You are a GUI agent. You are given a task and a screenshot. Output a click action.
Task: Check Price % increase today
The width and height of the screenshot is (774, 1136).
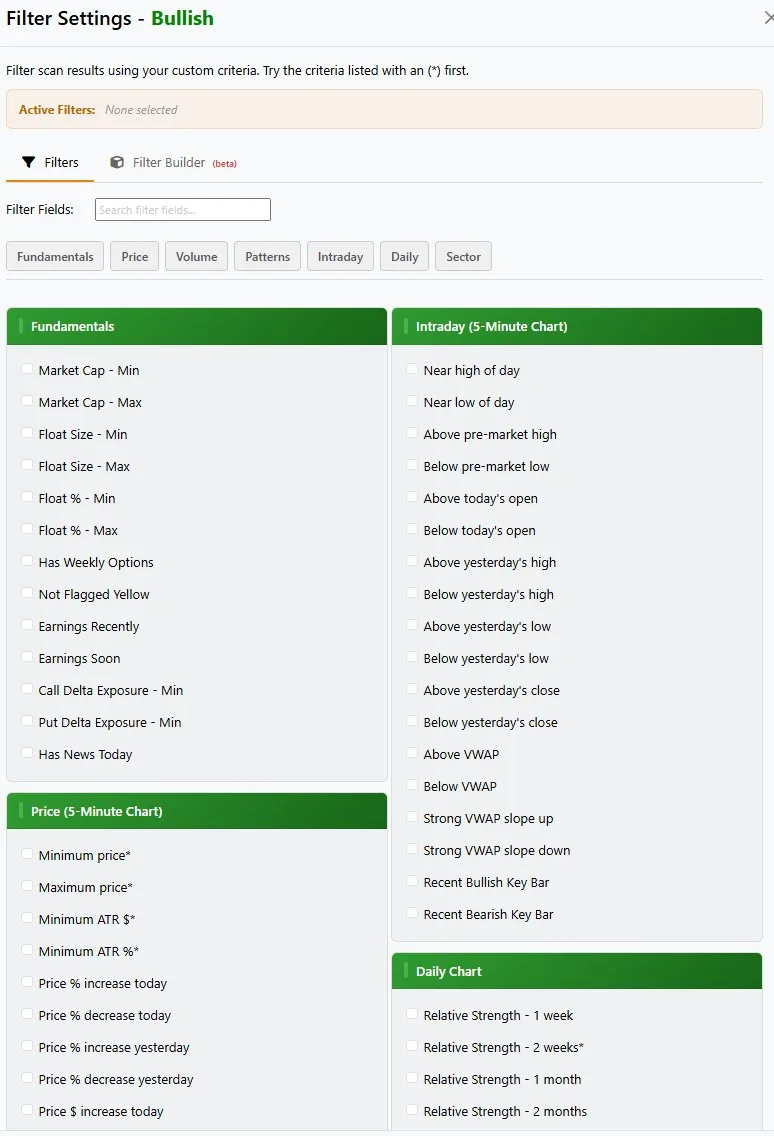click(x=27, y=982)
